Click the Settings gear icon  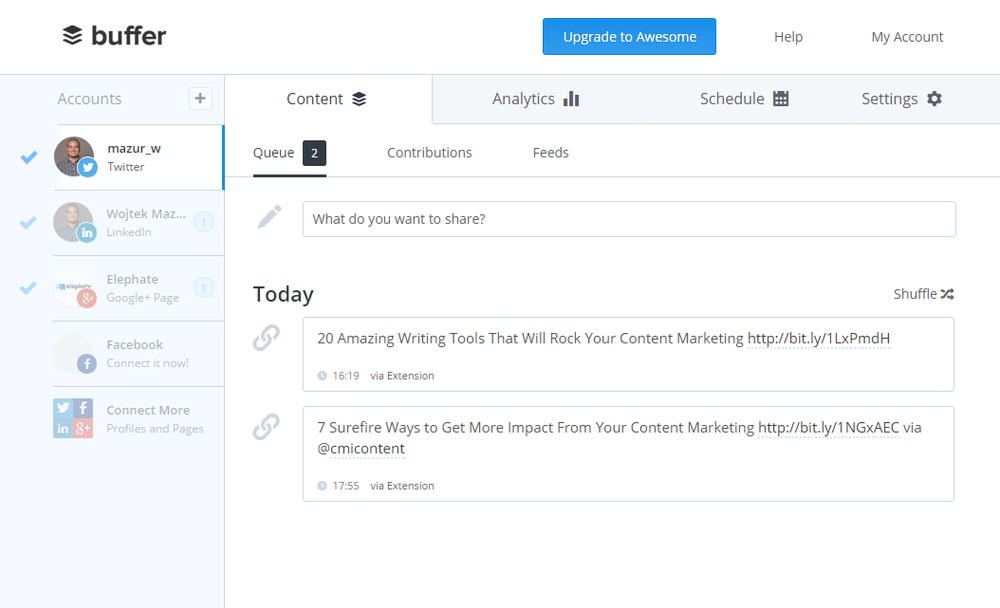[x=934, y=98]
